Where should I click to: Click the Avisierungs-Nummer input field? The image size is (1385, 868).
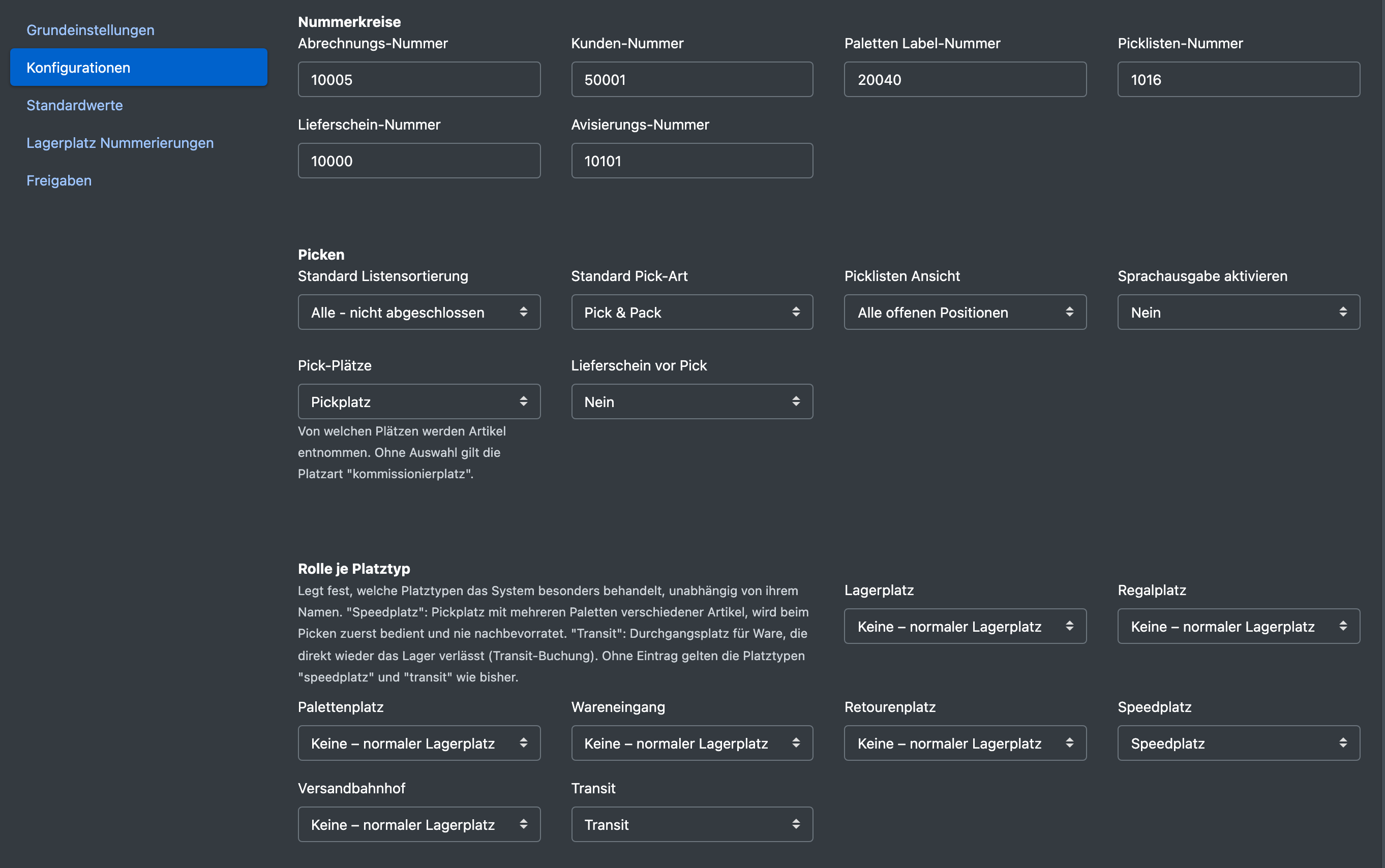(692, 161)
